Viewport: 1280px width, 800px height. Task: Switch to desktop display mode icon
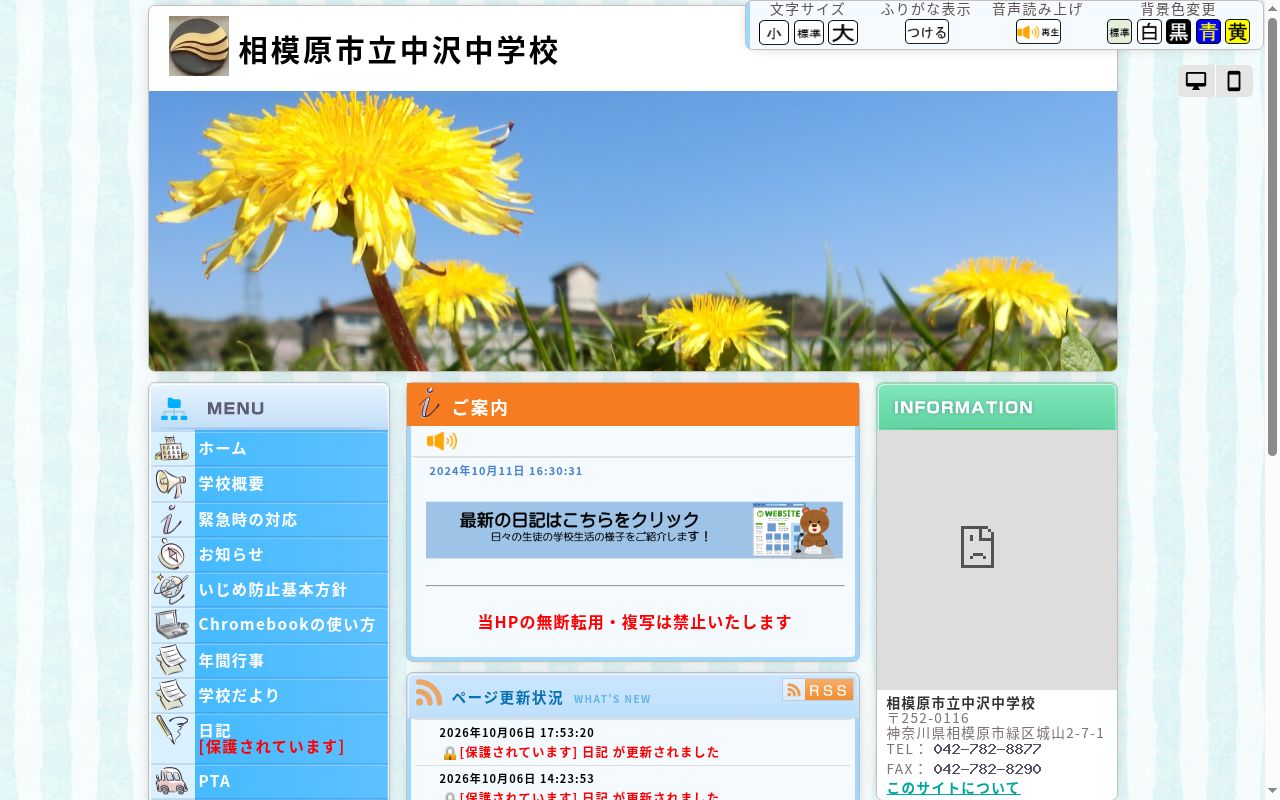tap(1196, 82)
